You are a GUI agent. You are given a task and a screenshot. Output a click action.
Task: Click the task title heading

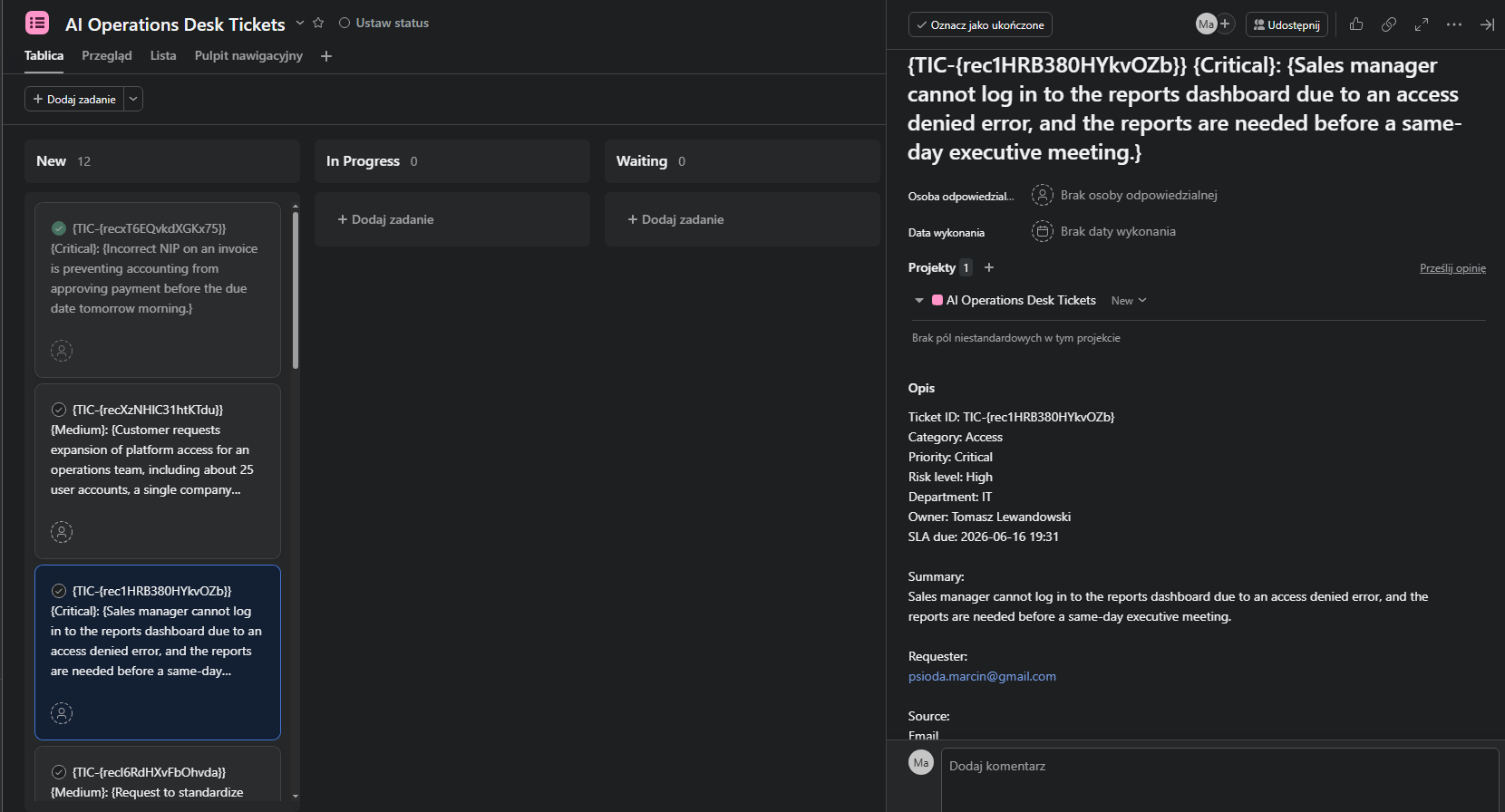(1184, 109)
